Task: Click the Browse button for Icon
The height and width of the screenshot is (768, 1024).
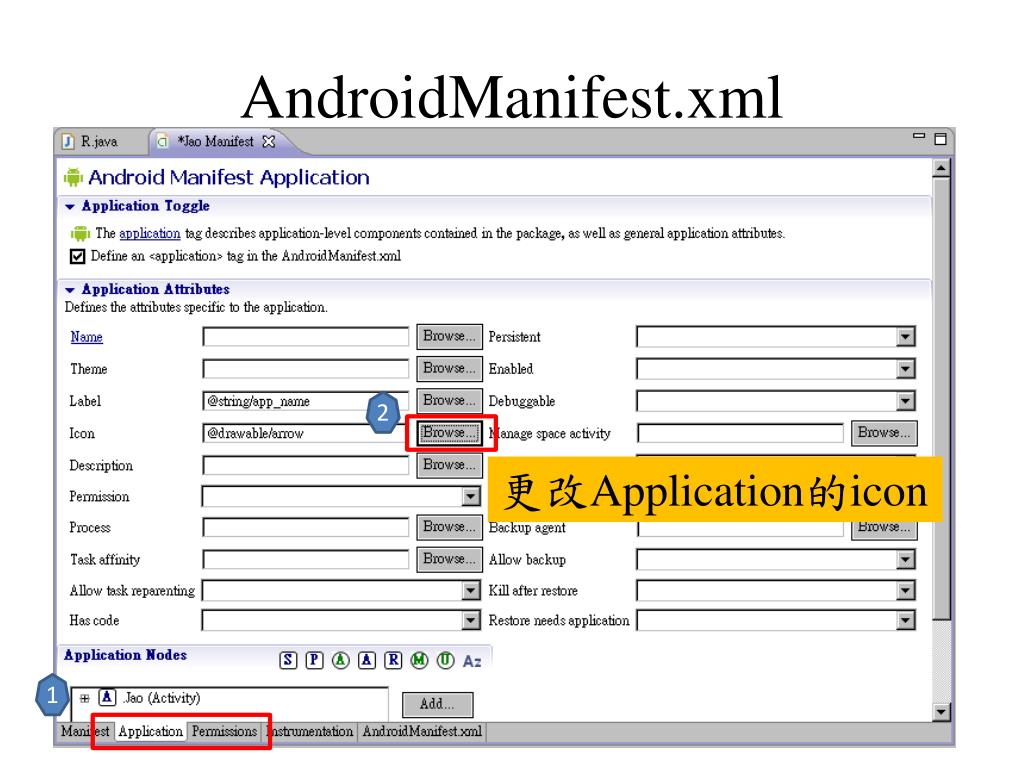Action: click(449, 432)
